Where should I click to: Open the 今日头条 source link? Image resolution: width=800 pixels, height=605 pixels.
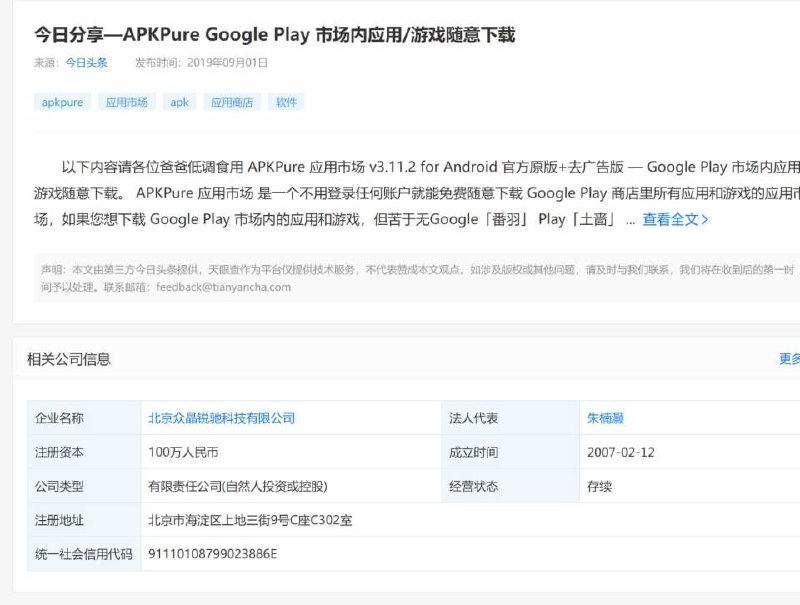pos(86,62)
